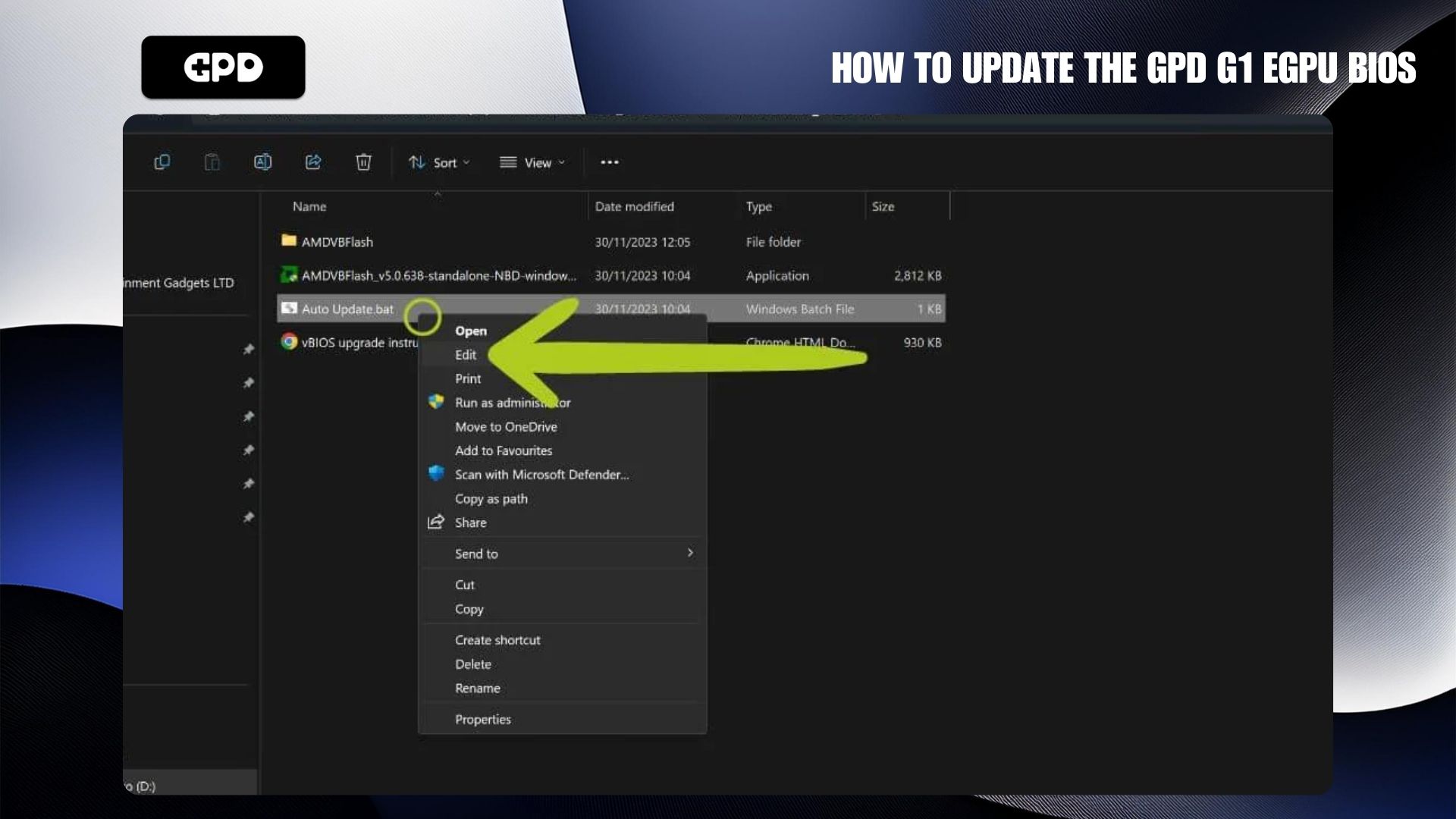Open the three-dot See more menu
Image resolution: width=1456 pixels, height=819 pixels.
610,162
